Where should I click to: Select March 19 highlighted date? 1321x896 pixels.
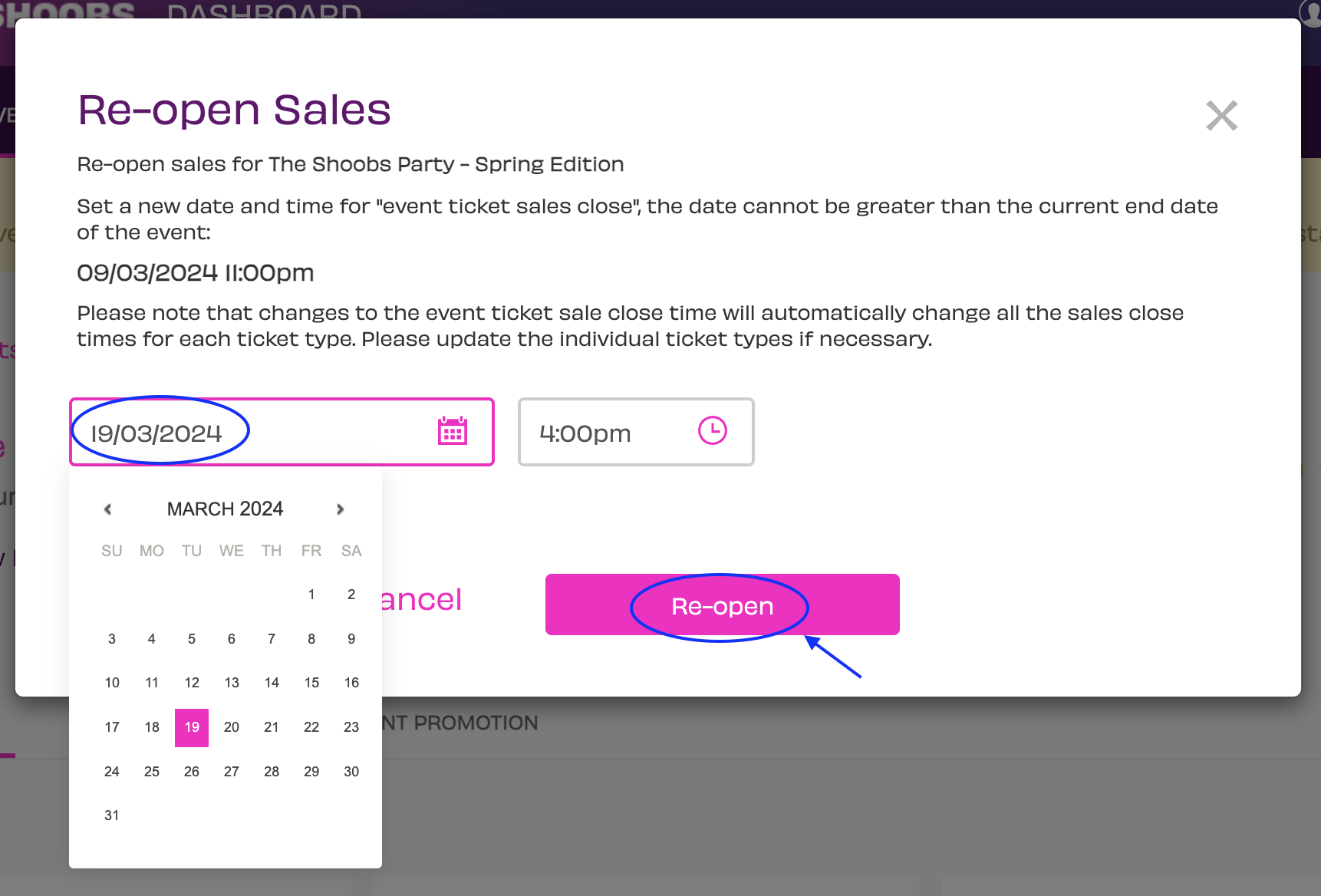192,727
